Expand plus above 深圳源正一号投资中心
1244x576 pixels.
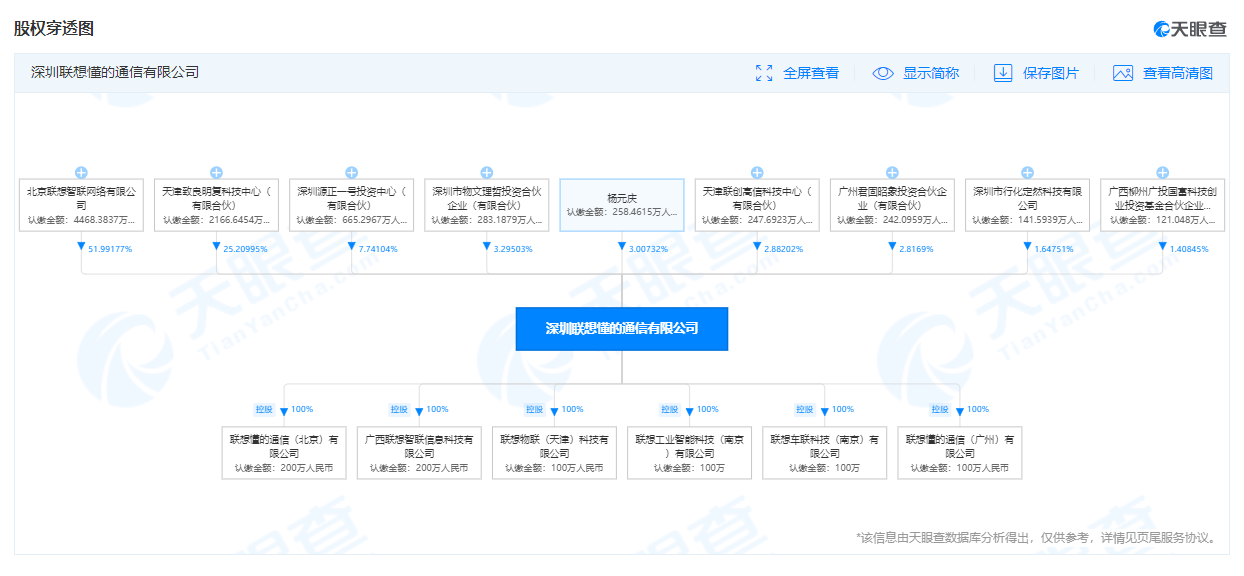pos(352,172)
